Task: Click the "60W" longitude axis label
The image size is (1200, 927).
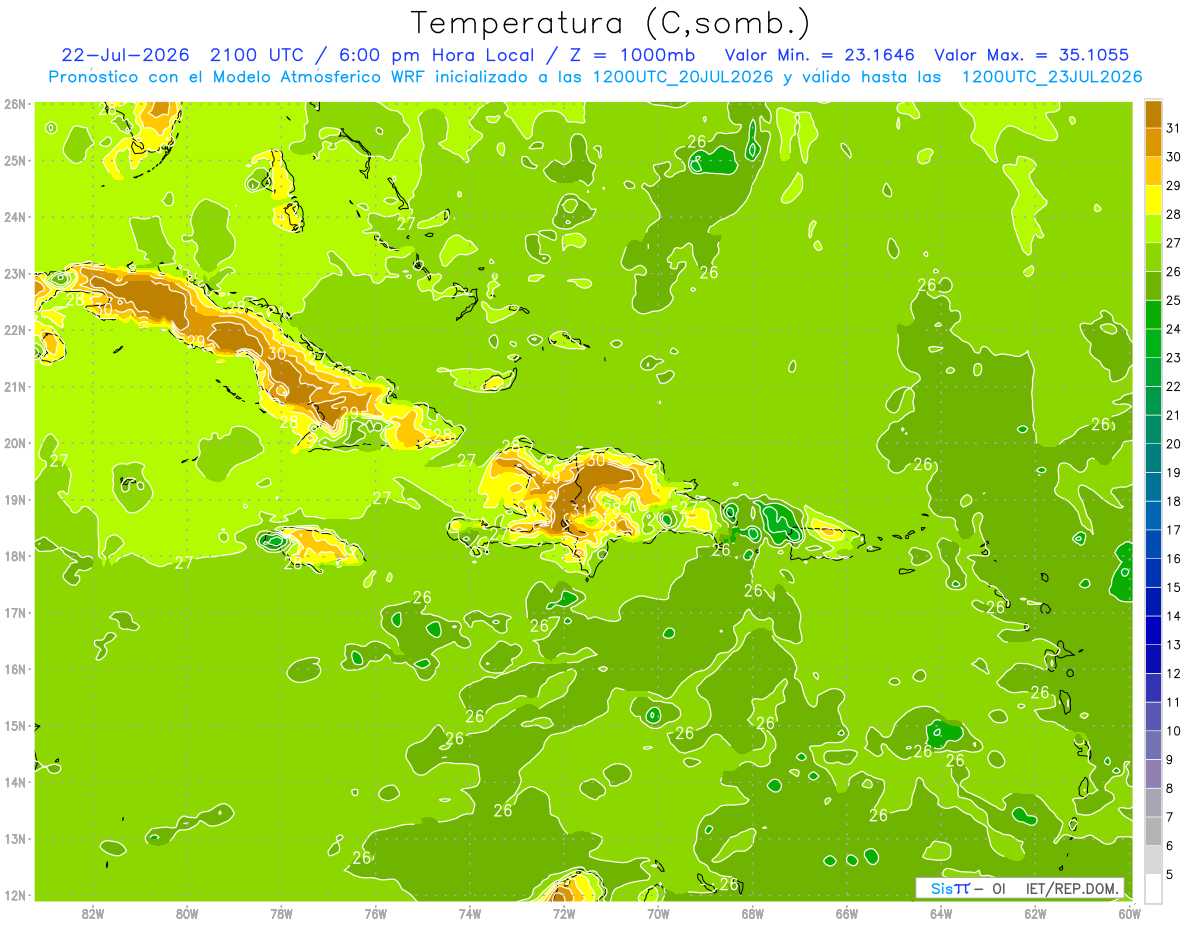Action: (1130, 912)
